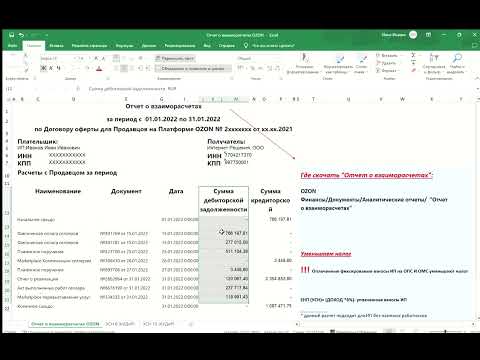The image size is (480, 360).
Task: Toggle Underline (Ч) formatting
Action: [x=58, y=68]
